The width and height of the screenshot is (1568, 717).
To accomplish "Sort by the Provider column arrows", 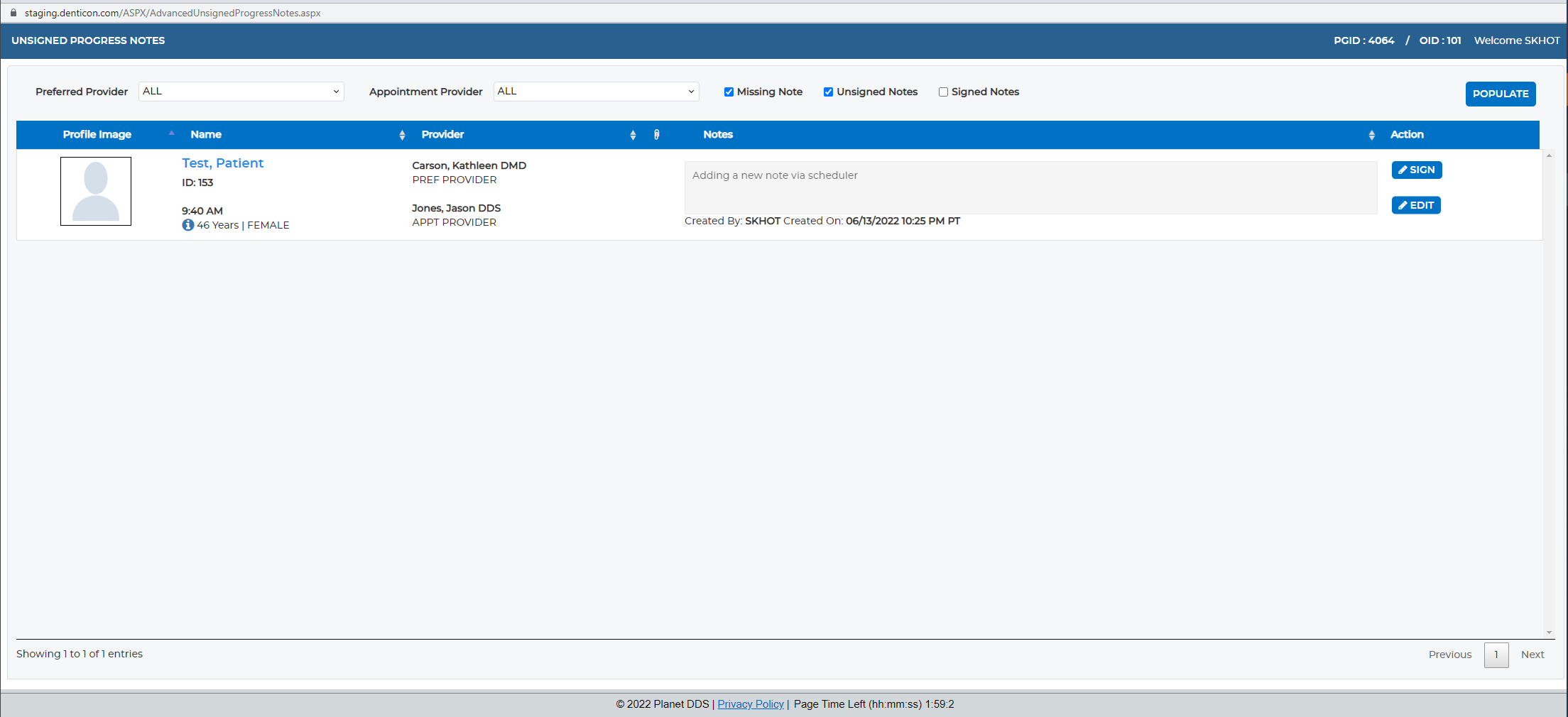I will point(633,135).
